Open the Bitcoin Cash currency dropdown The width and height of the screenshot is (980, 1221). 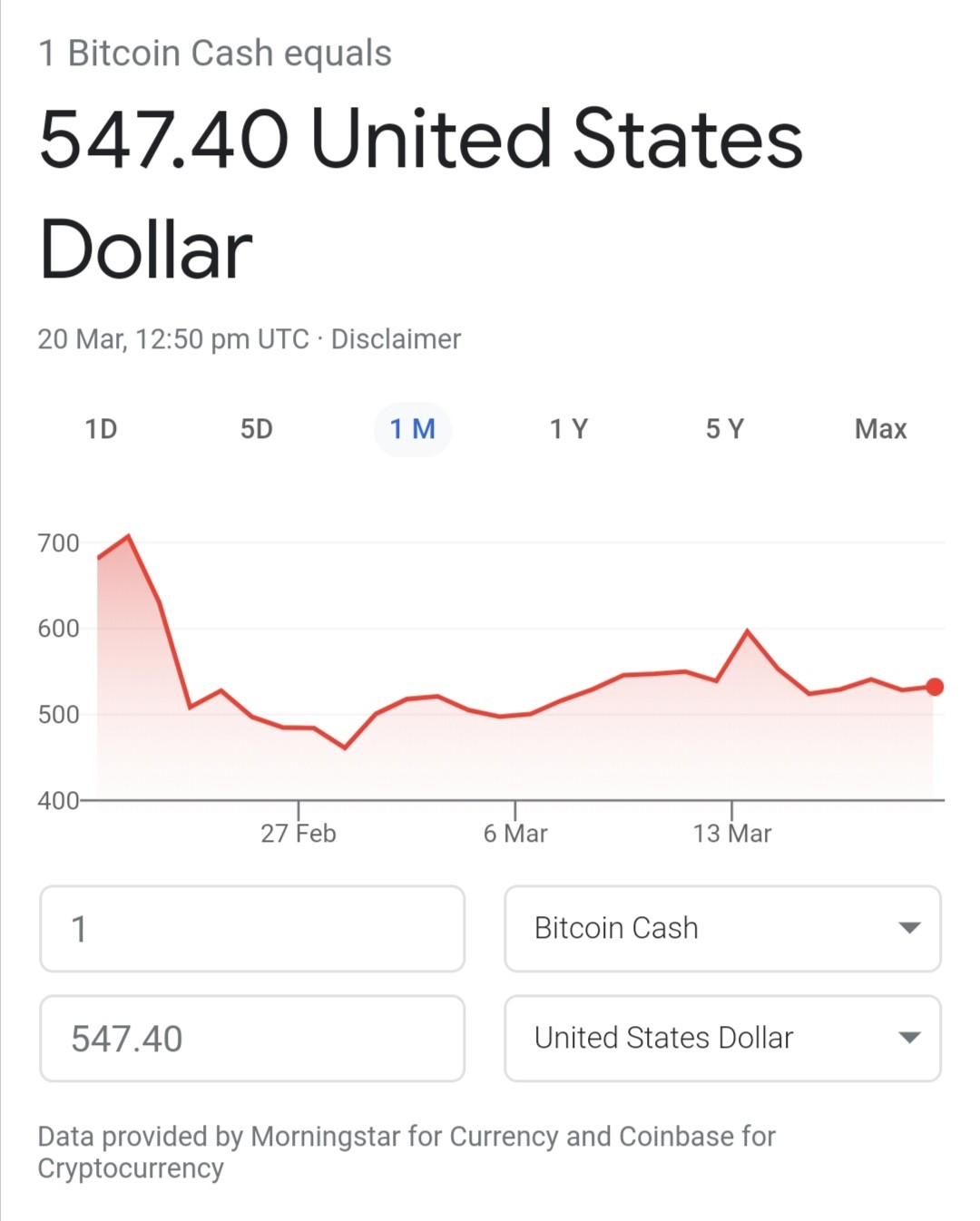[722, 929]
